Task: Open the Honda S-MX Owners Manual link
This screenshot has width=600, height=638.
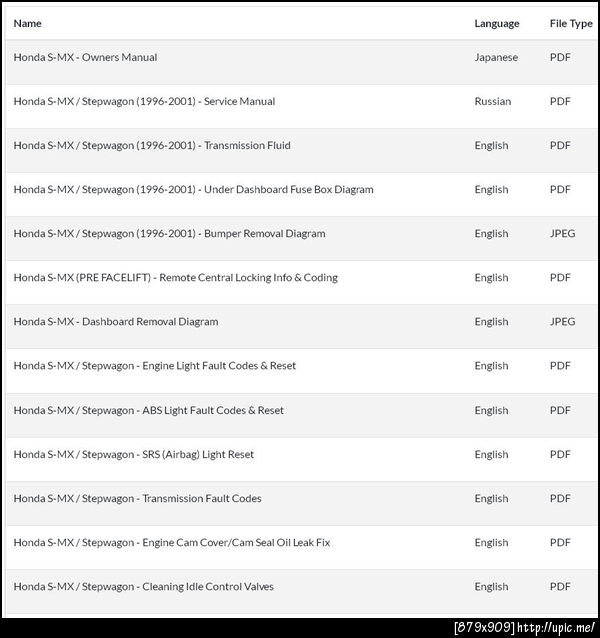Action: 85,58
